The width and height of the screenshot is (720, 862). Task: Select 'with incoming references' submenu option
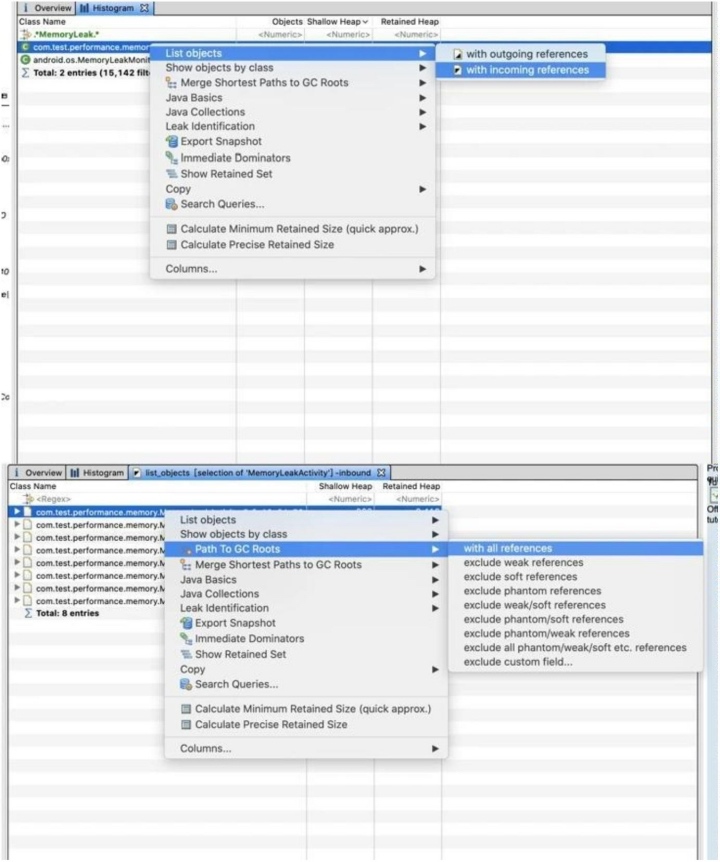[527, 70]
